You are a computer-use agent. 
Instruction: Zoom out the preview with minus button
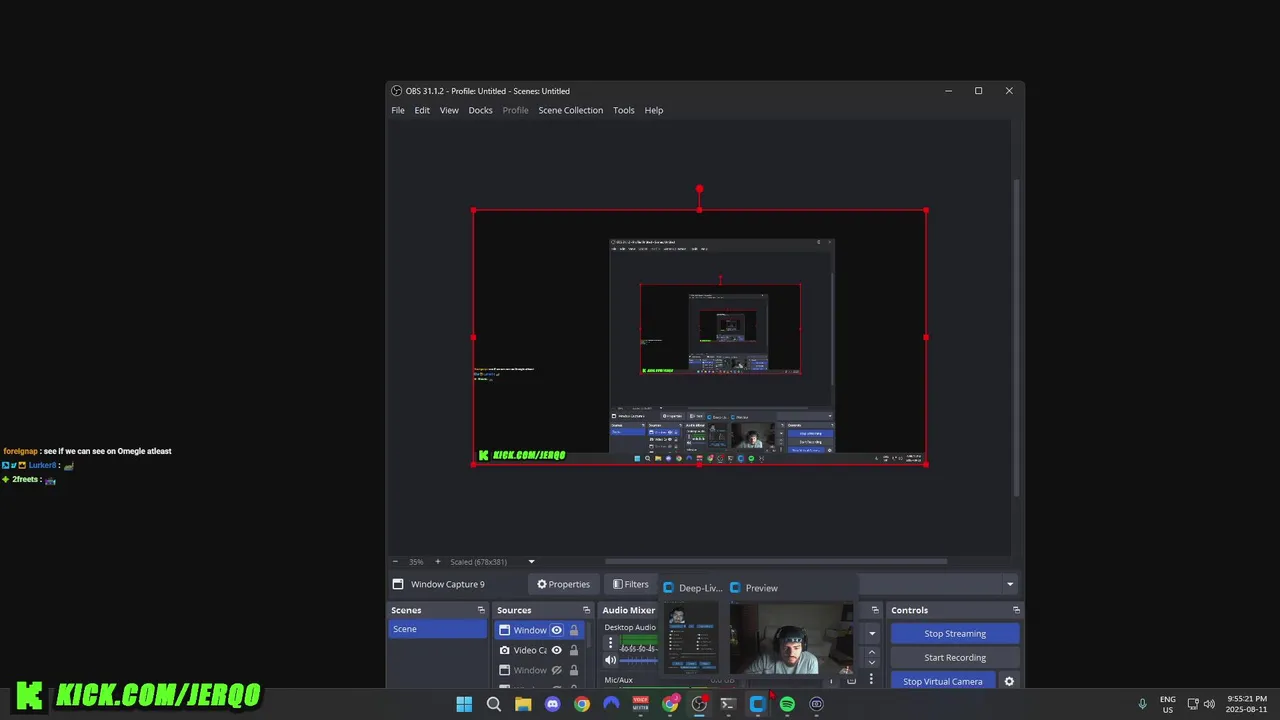pos(395,562)
